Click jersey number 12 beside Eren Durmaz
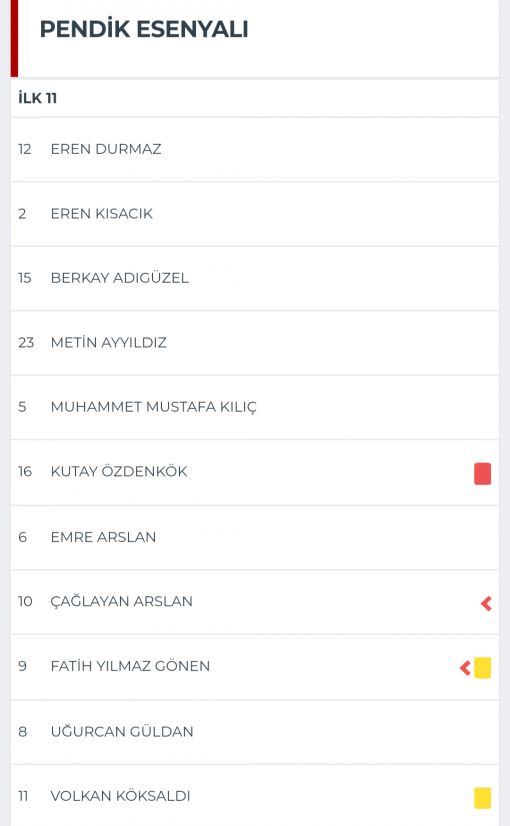Image resolution: width=510 pixels, height=826 pixels. [x=25, y=149]
